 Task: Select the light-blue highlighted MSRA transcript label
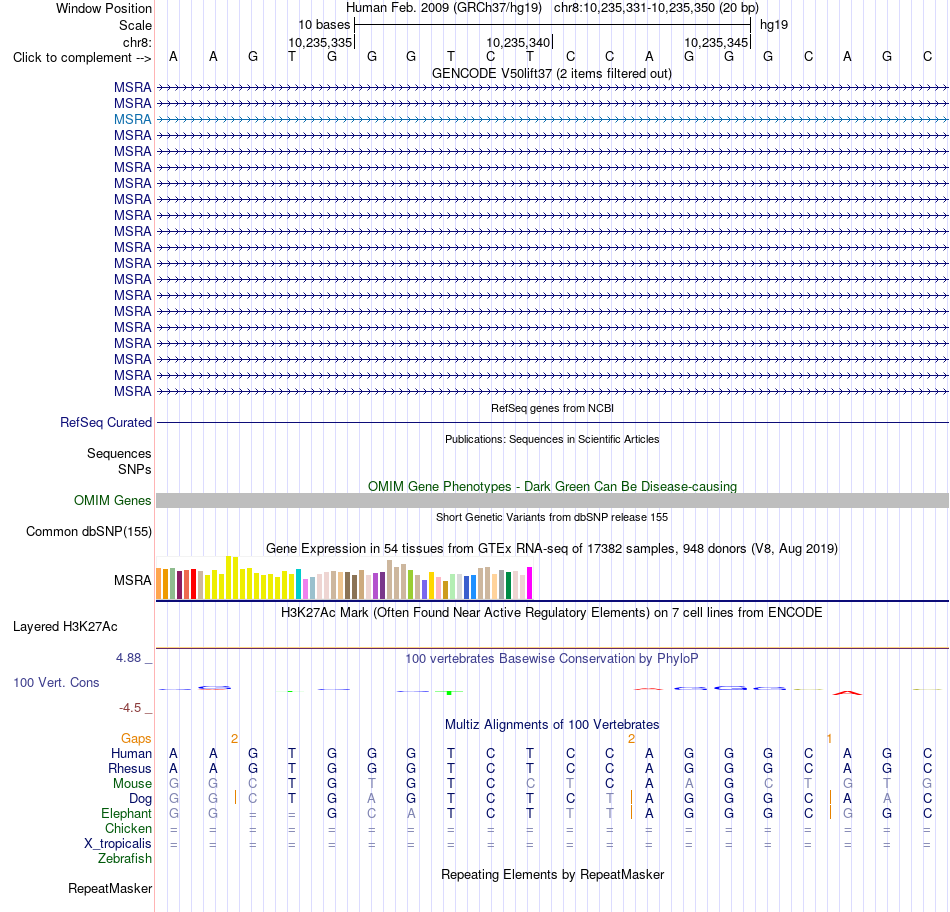point(132,119)
